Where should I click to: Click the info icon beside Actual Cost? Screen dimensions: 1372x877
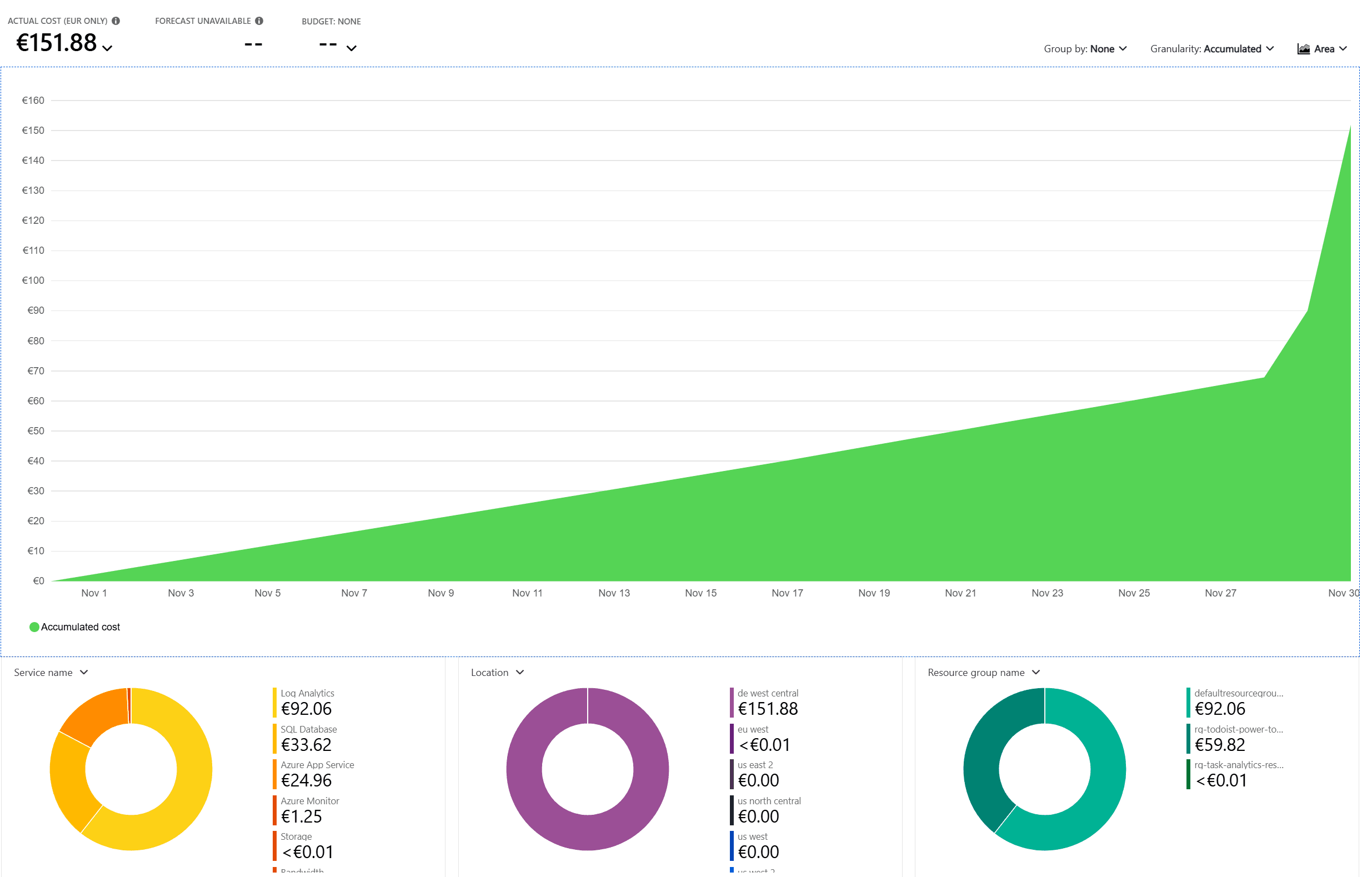point(117,20)
